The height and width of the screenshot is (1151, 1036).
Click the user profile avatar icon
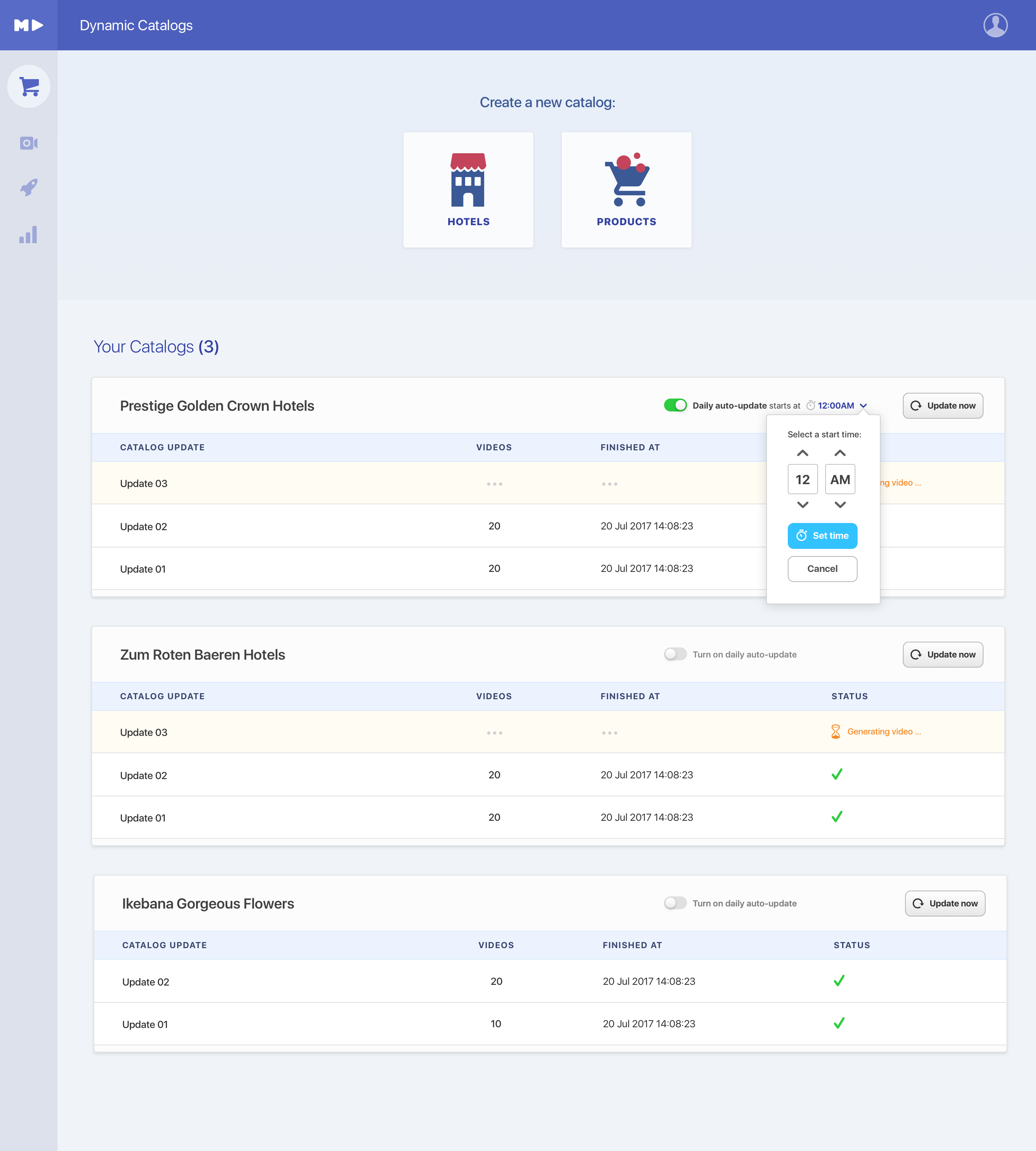tap(995, 25)
